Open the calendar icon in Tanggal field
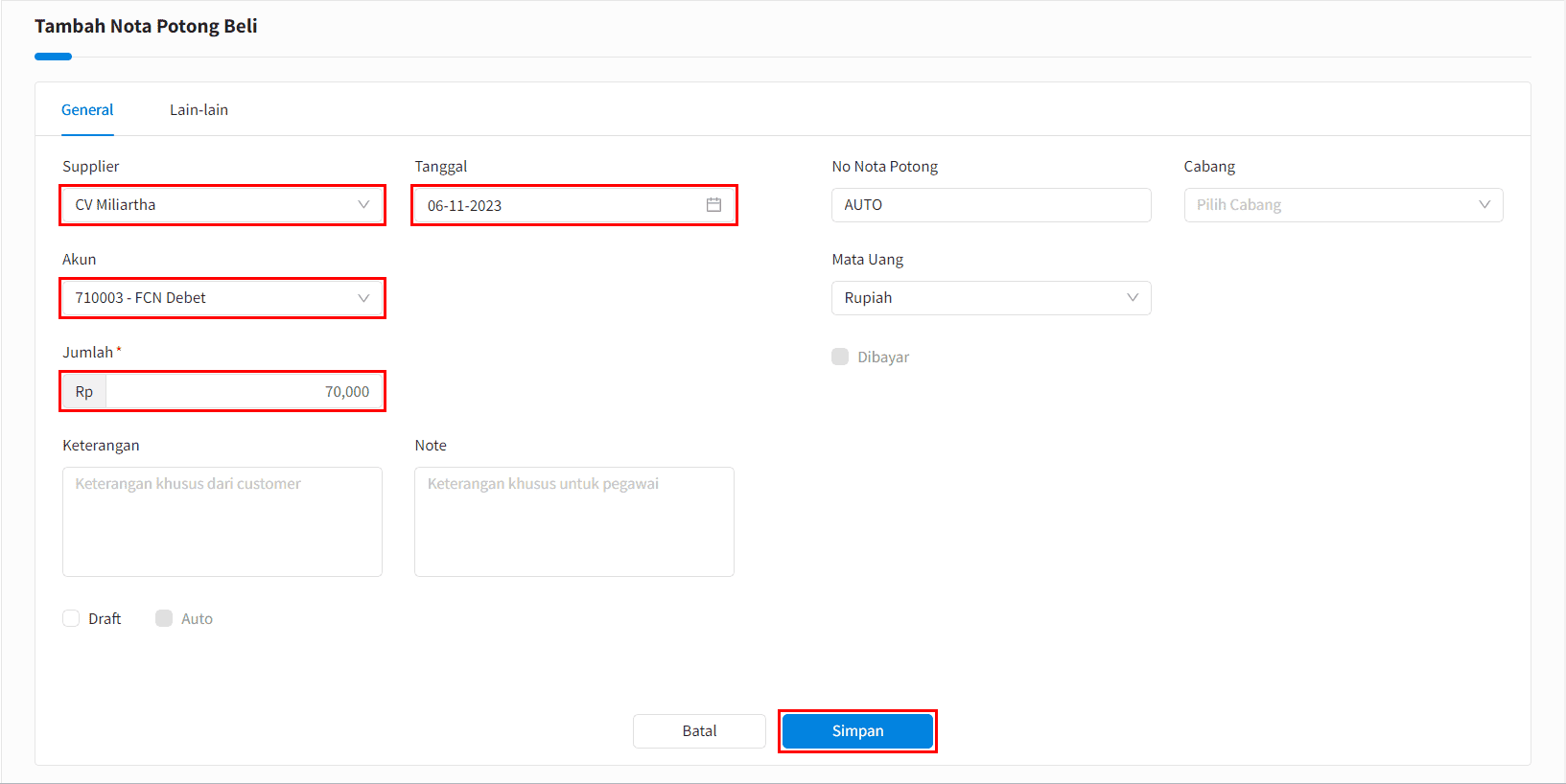The width and height of the screenshot is (1566, 784). [713, 205]
